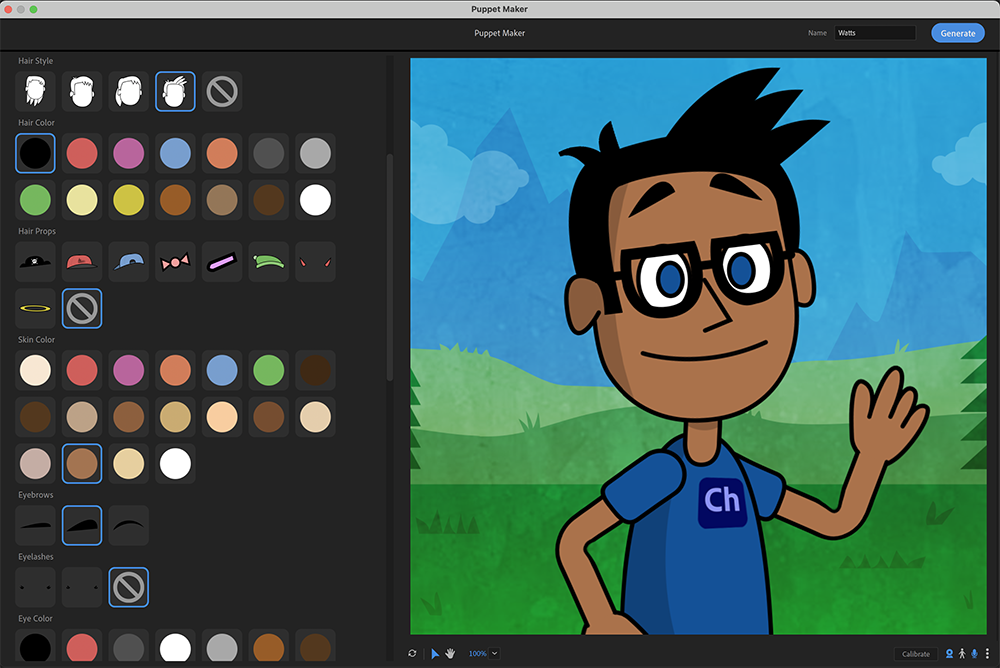This screenshot has height=668, width=1000.
Task: Set hair color to green
Action: pos(35,200)
